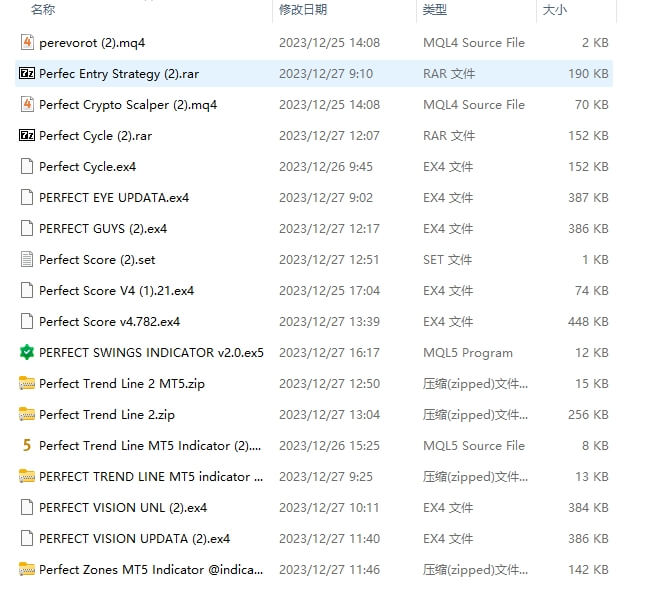Click the Perfect Zones MT5 Indicator zip icon
The height and width of the screenshot is (591, 652).
click(x=27, y=569)
